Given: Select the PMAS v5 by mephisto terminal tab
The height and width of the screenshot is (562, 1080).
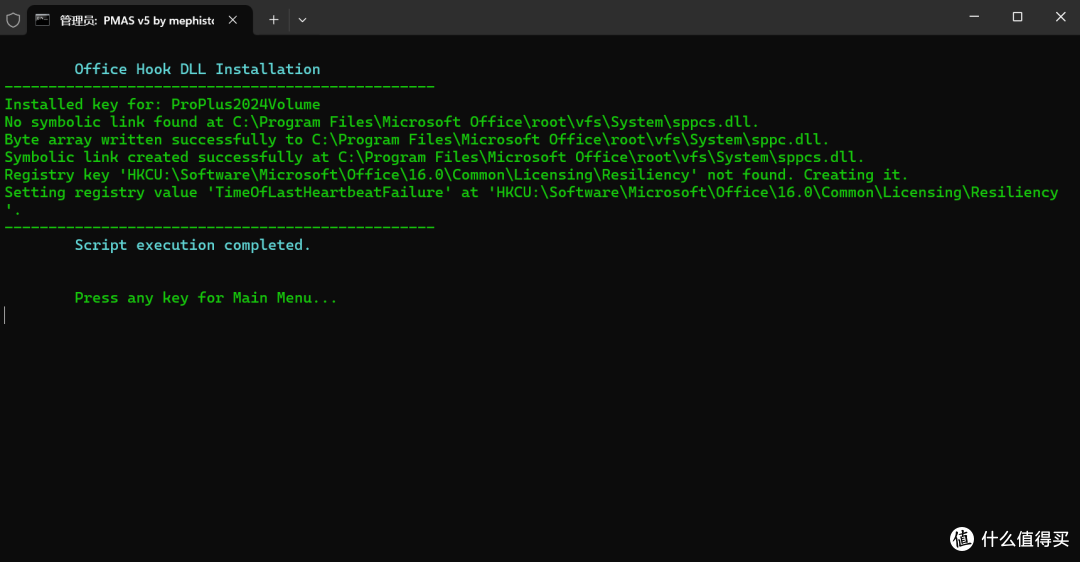Looking at the screenshot, I should pos(139,20).
